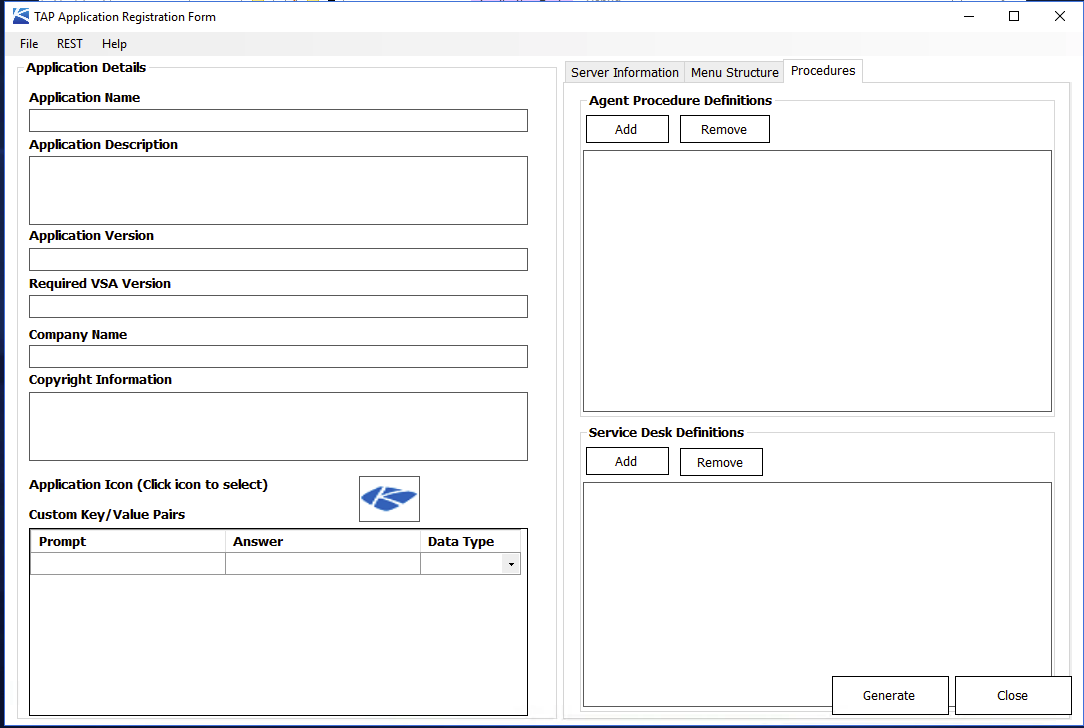The image size is (1084, 728).
Task: Click the Answer cell in key/value table
Action: 323,563
